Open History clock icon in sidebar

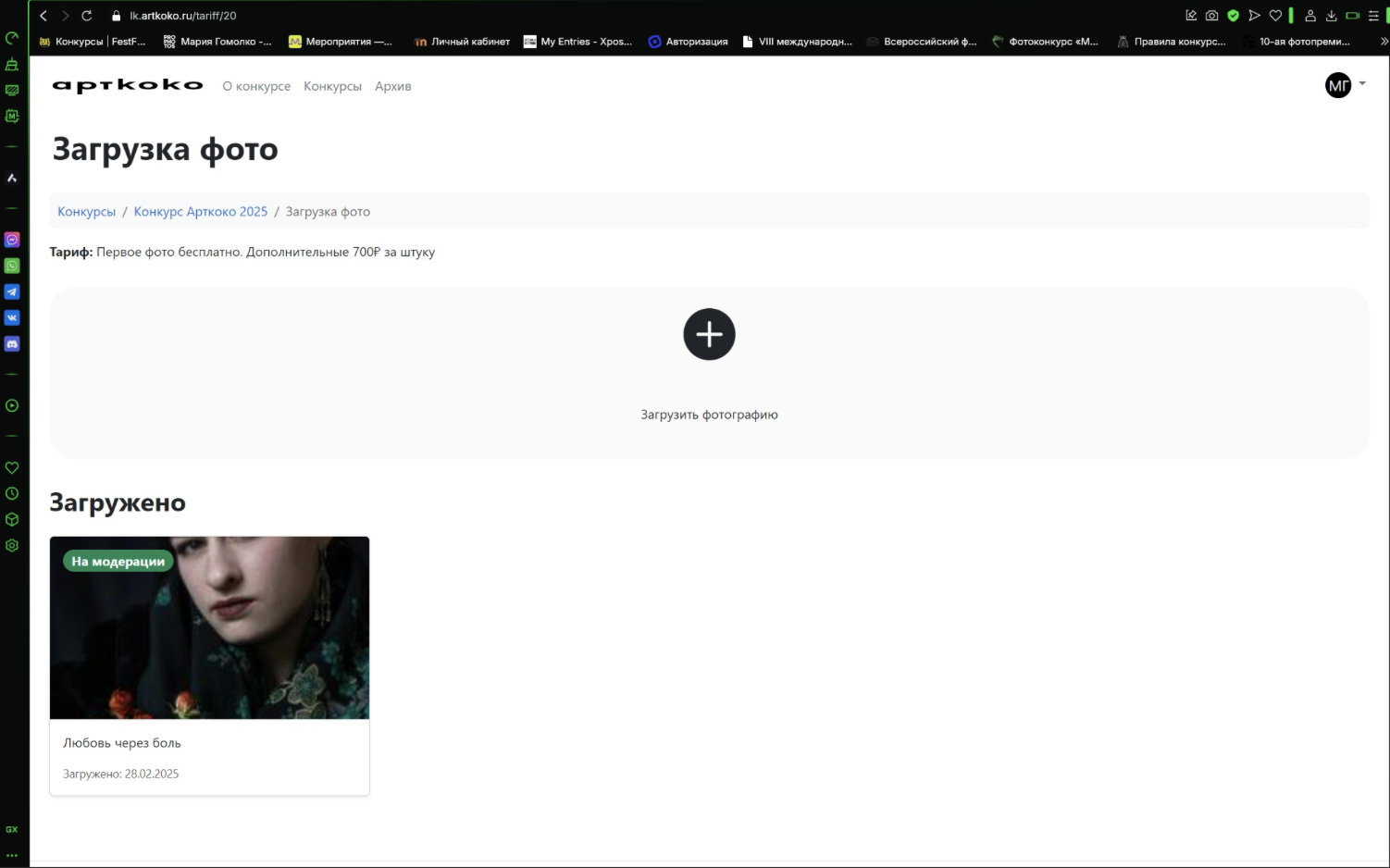[x=12, y=493]
